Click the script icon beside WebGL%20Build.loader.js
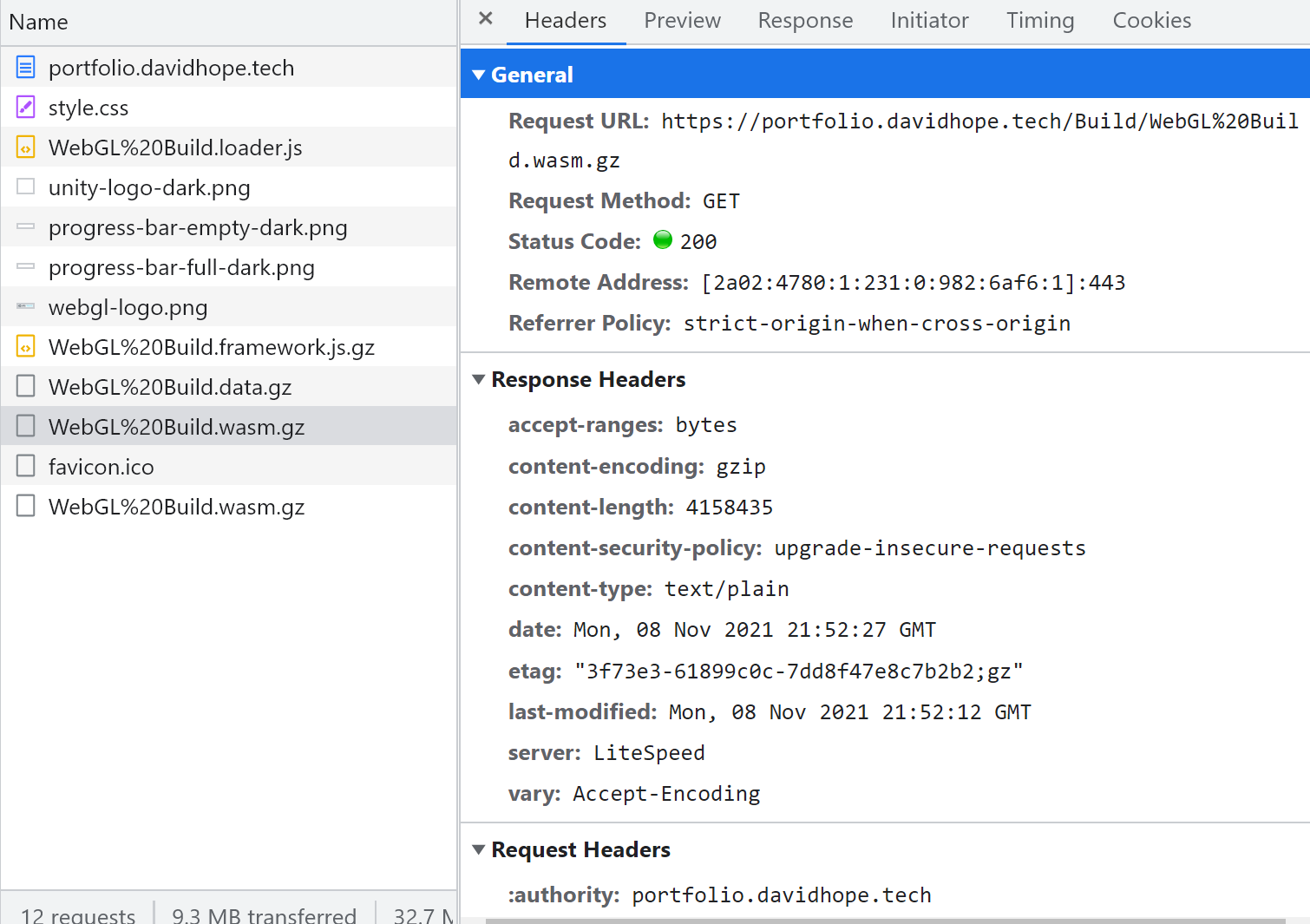Viewport: 1310px width, 924px height. [26, 147]
